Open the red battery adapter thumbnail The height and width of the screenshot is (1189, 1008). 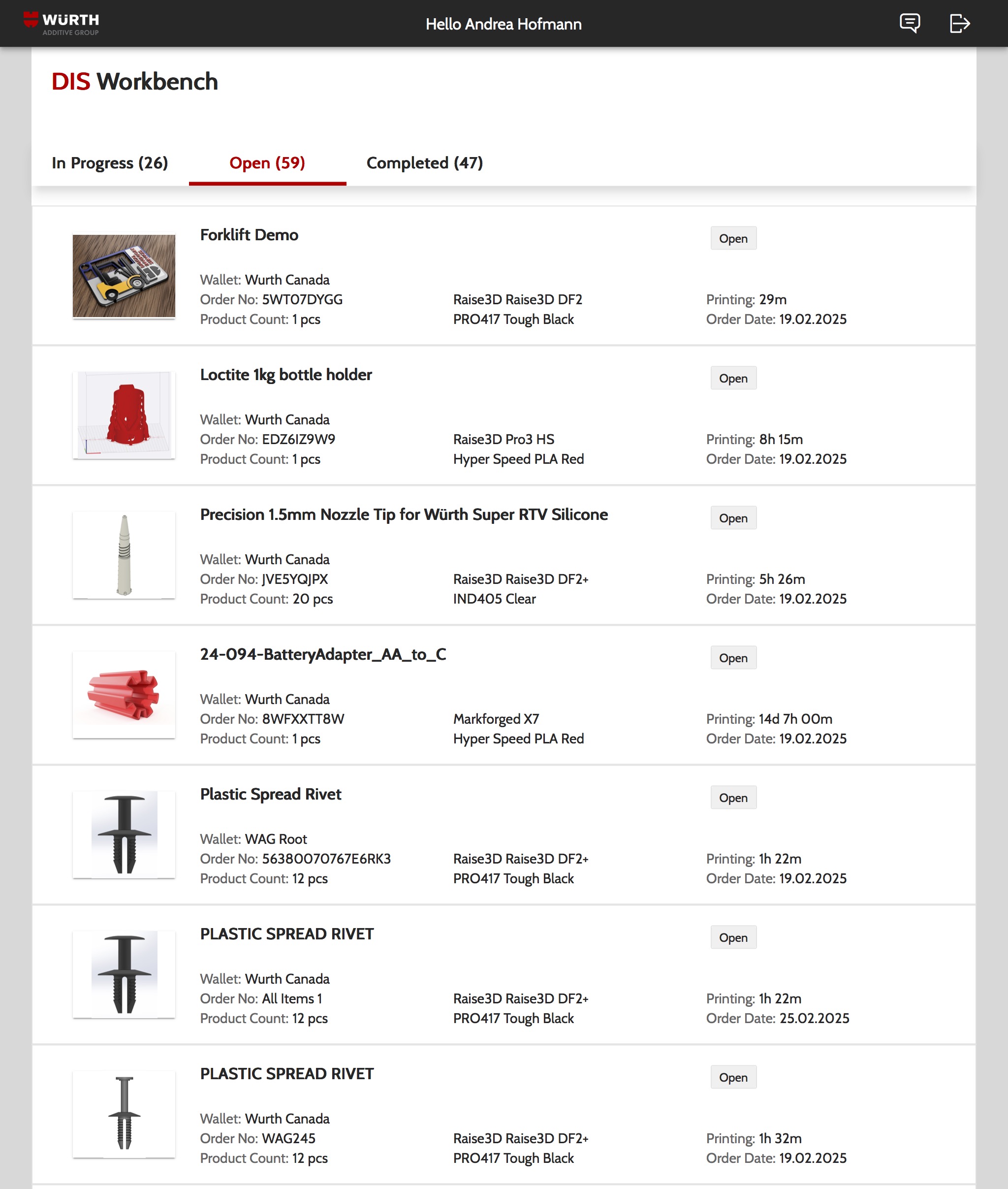pyautogui.click(x=124, y=695)
